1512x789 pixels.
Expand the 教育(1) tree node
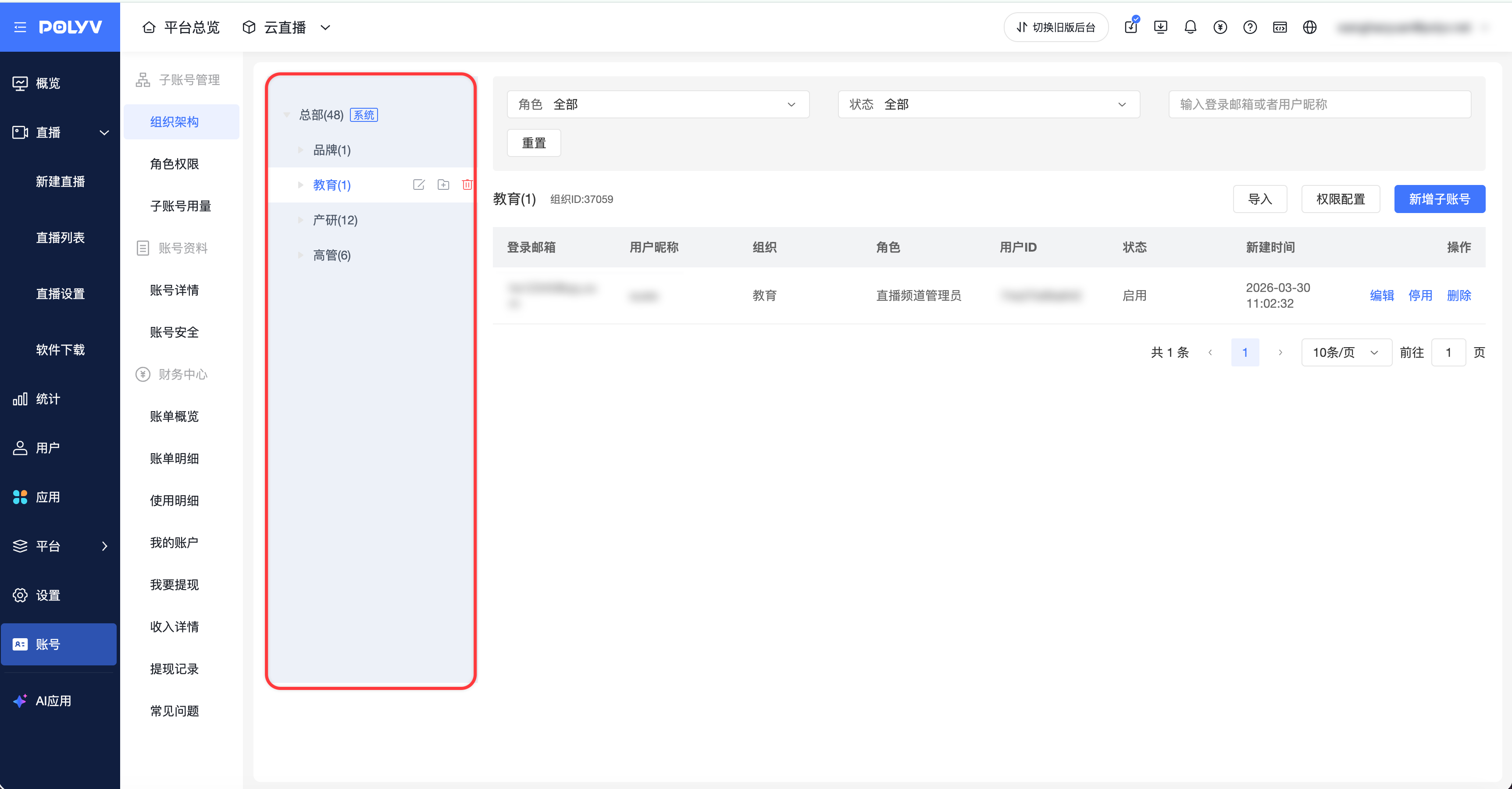point(300,185)
